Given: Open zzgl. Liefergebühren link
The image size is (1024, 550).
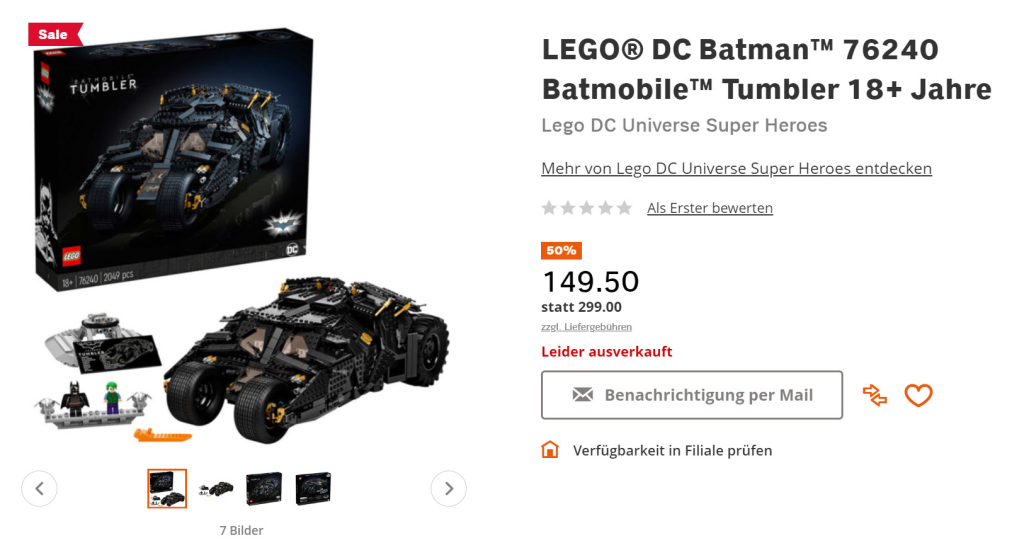Looking at the screenshot, I should 587,327.
